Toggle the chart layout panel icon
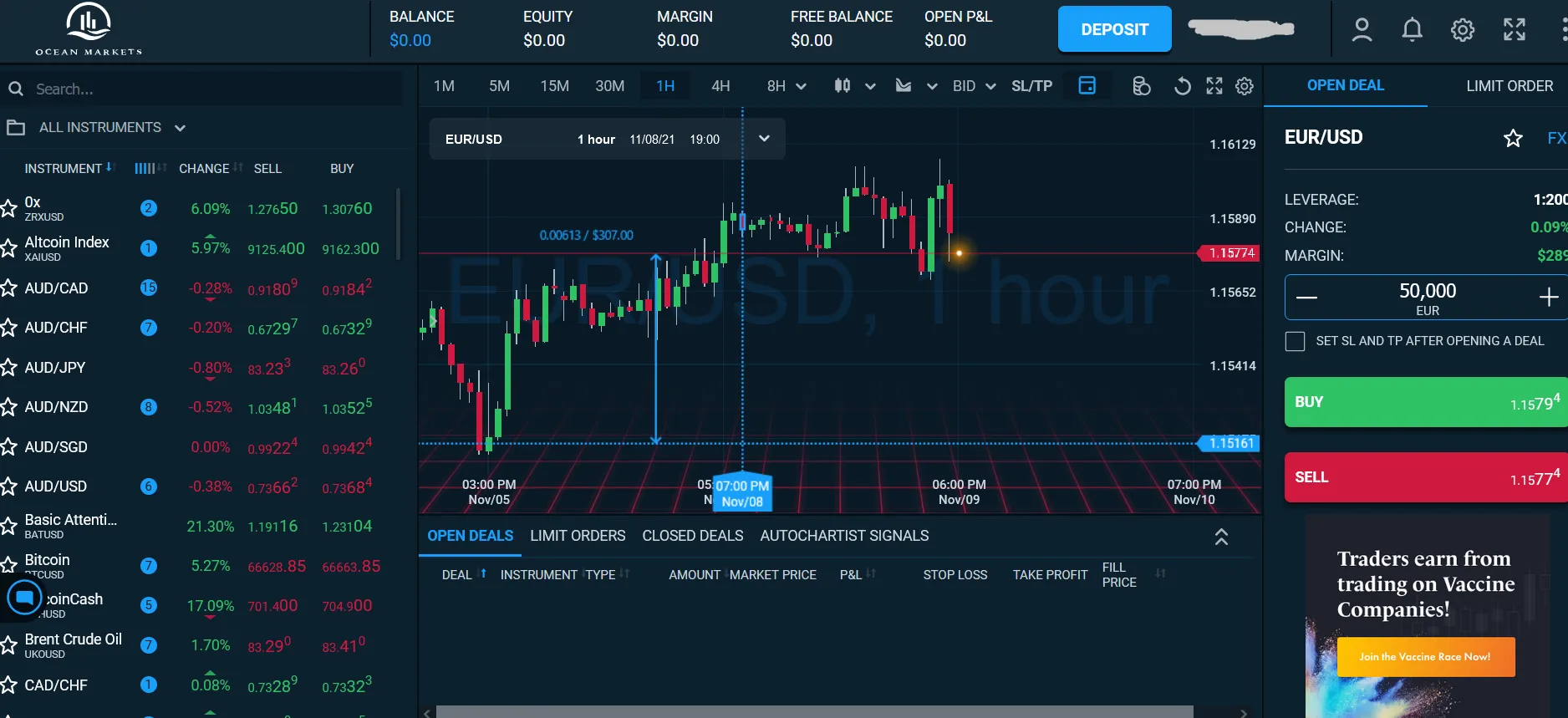 (1087, 85)
